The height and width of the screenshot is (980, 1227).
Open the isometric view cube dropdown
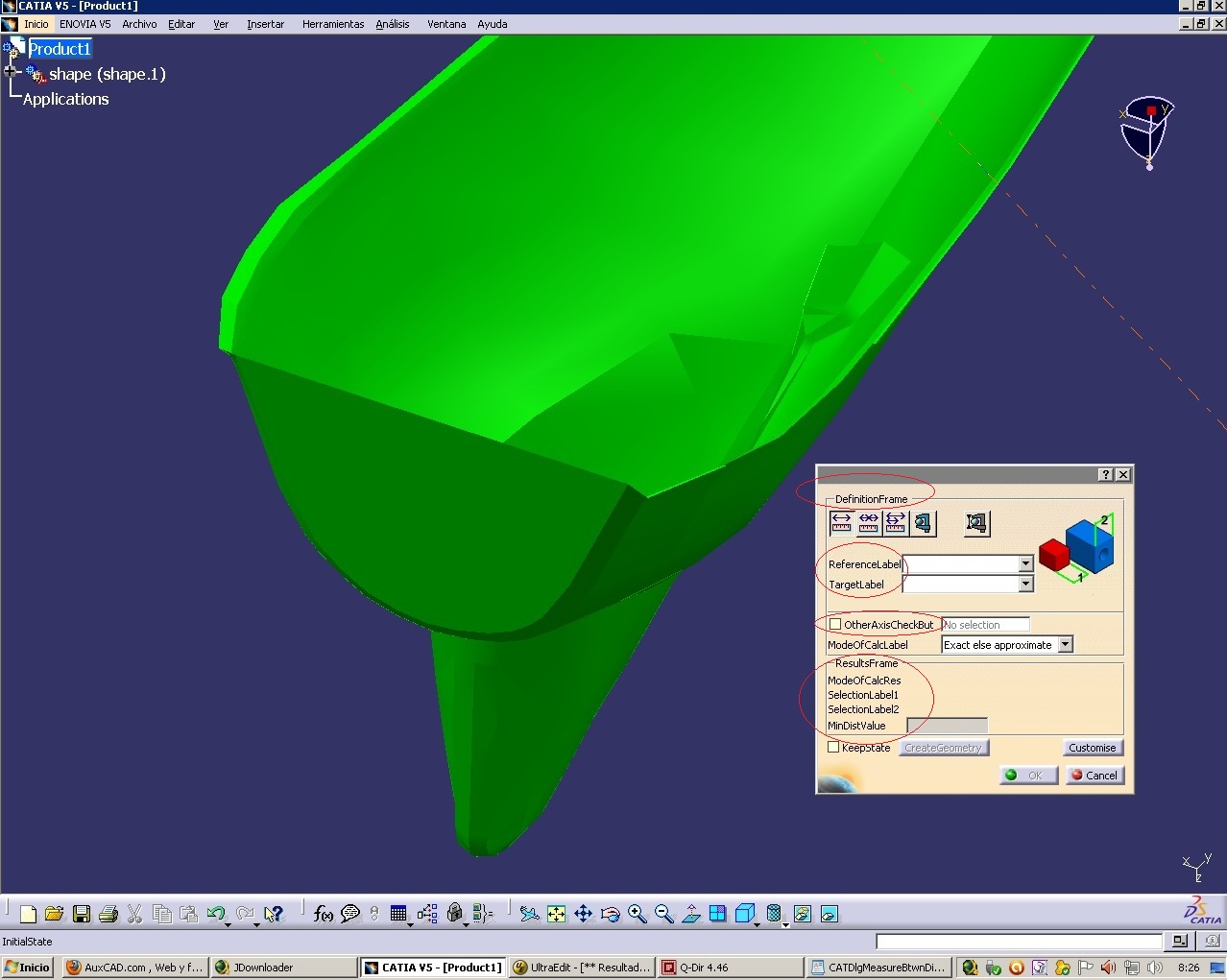tap(758, 923)
